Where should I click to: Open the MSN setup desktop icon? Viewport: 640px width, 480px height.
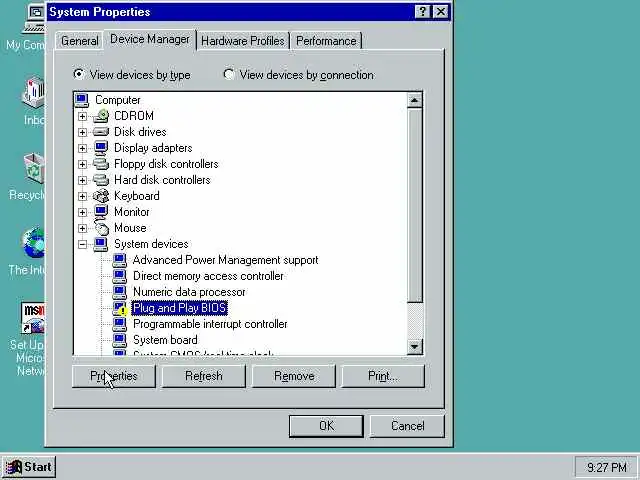[33, 318]
